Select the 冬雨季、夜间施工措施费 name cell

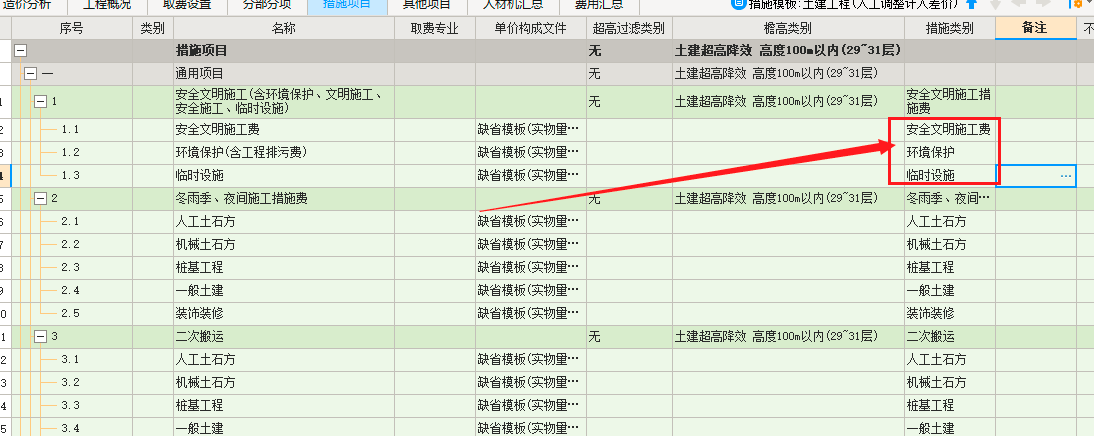[284, 199]
